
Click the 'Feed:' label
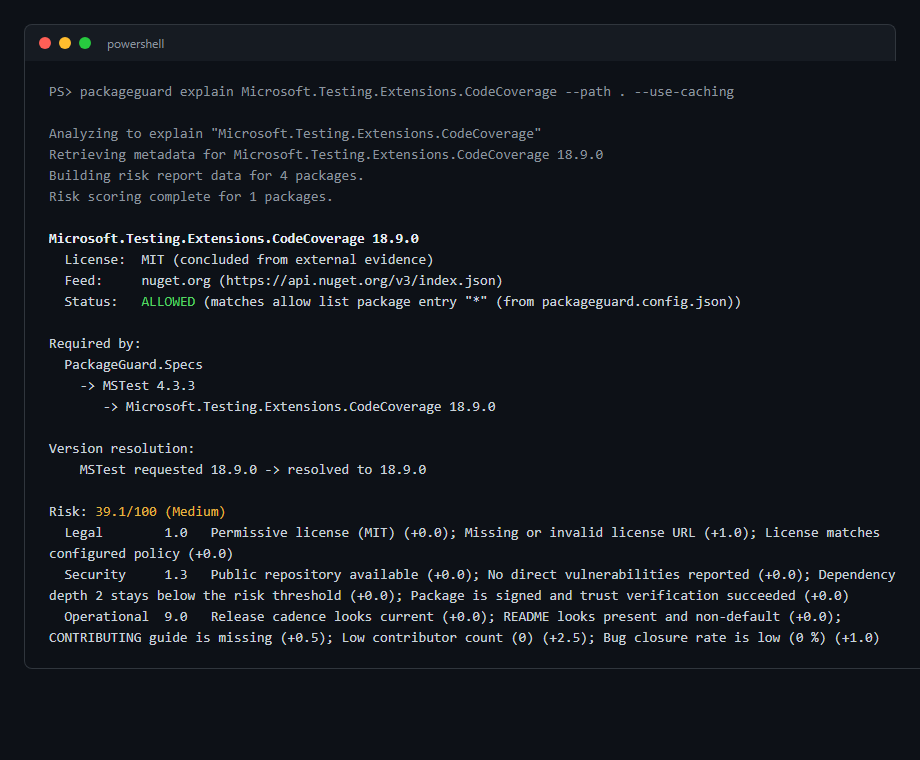point(83,281)
